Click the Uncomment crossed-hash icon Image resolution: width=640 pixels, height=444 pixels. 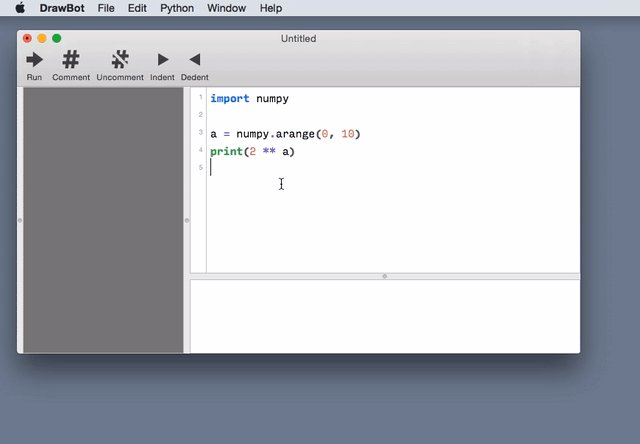point(120,60)
